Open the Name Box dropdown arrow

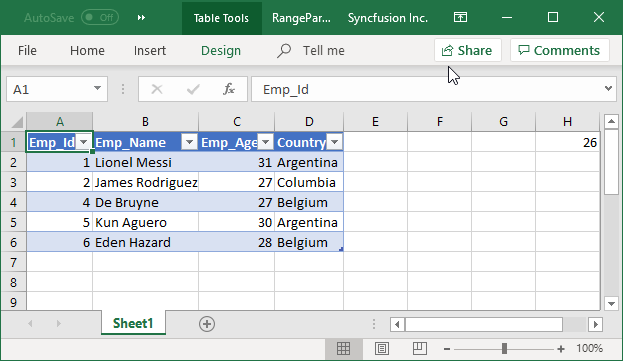coord(97,88)
